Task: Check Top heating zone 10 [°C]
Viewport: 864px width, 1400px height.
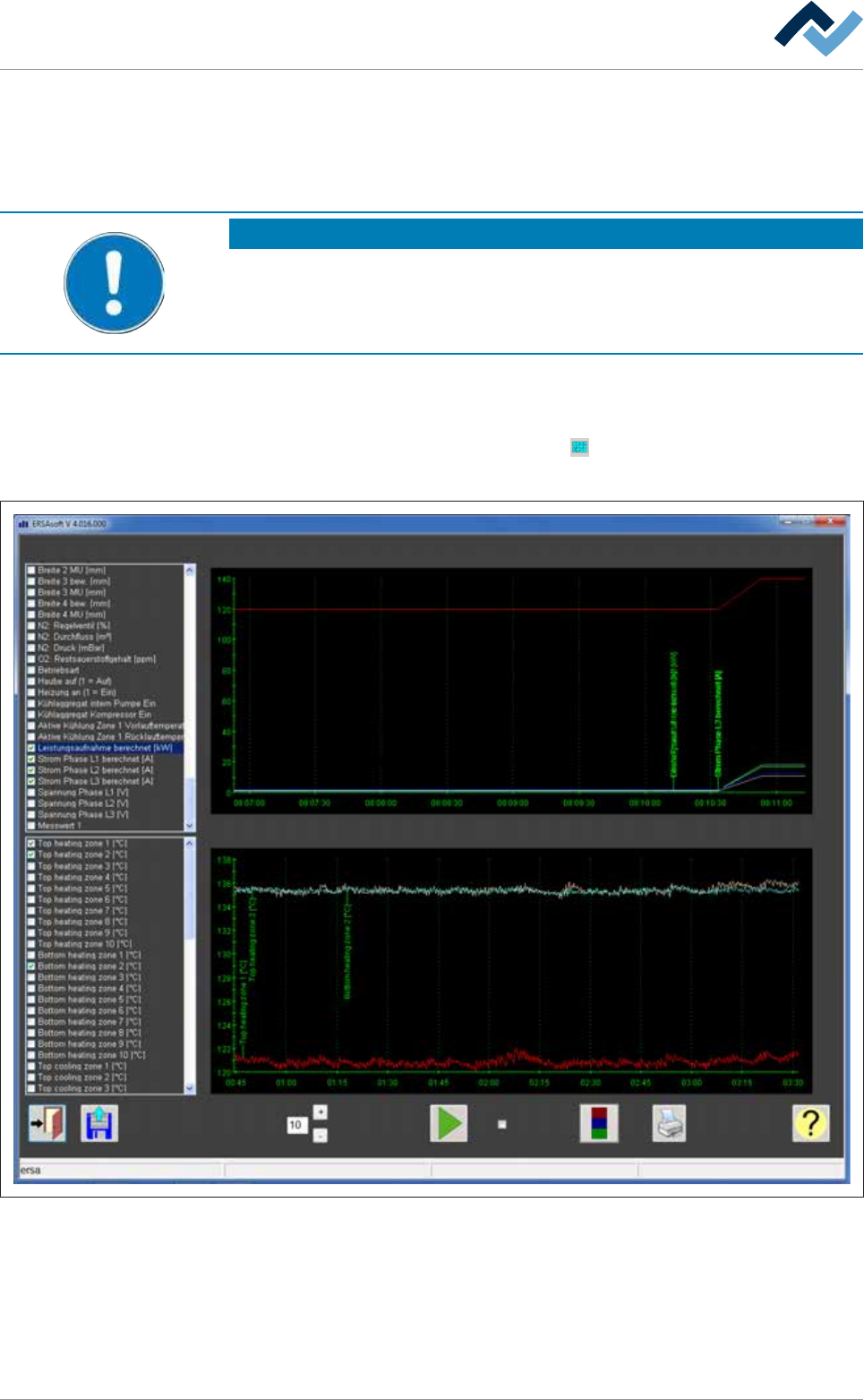Action: tap(32, 944)
